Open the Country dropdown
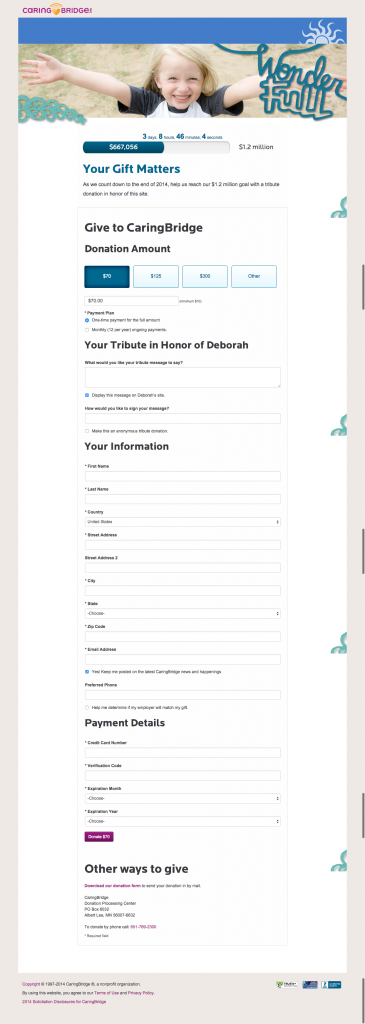 pyautogui.click(x=183, y=522)
